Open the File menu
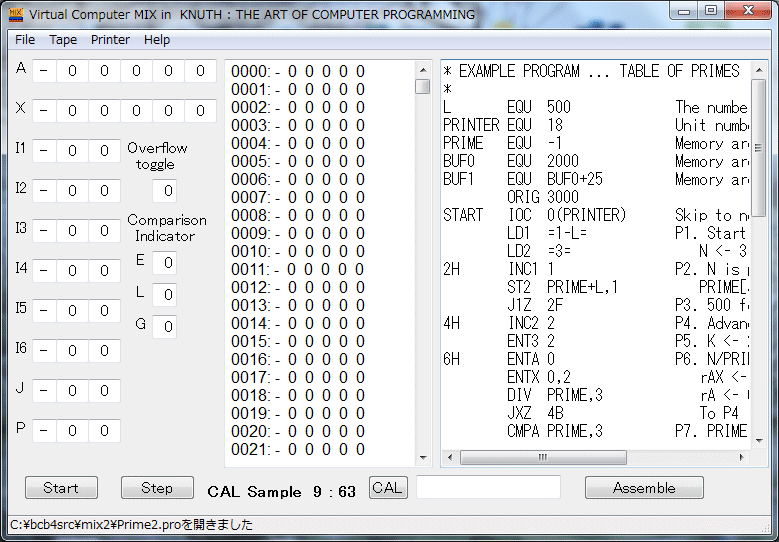Image resolution: width=779 pixels, height=542 pixels. [25, 40]
